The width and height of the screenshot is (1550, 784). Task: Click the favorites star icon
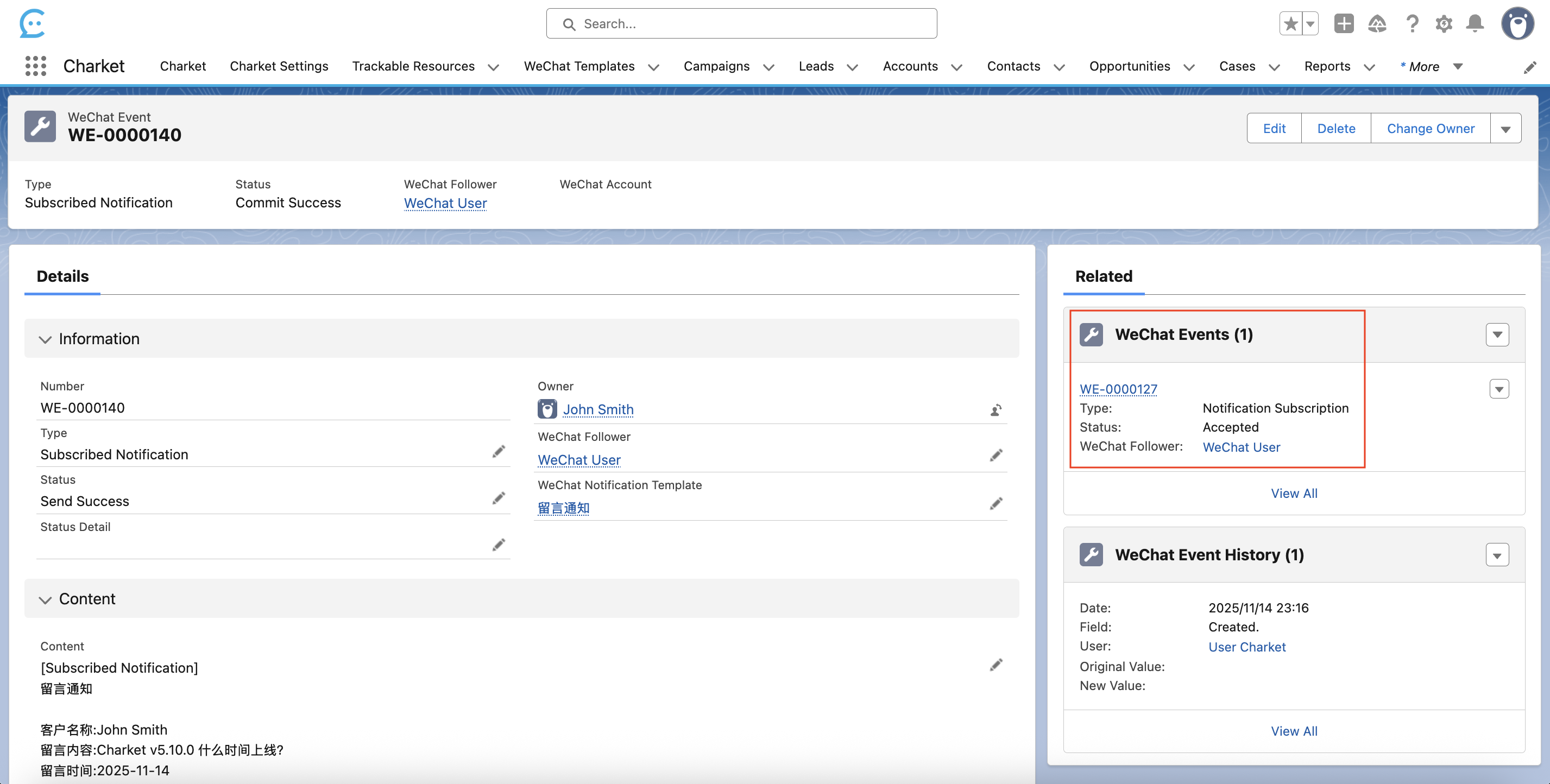(1290, 24)
